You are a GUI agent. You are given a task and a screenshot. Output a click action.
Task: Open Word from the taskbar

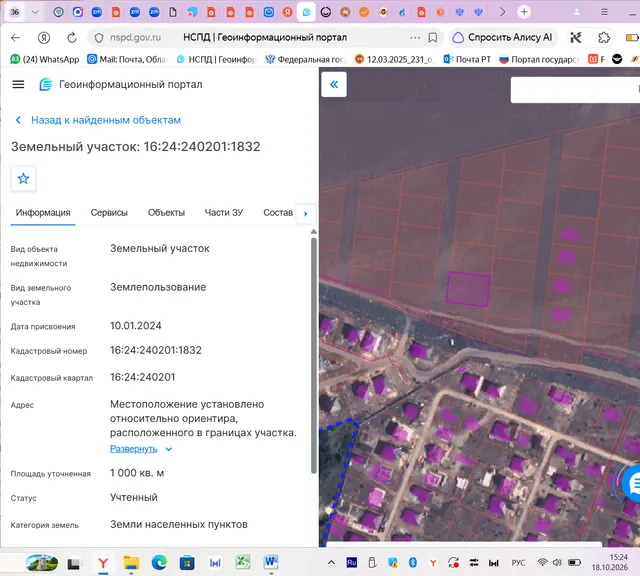pos(271,563)
